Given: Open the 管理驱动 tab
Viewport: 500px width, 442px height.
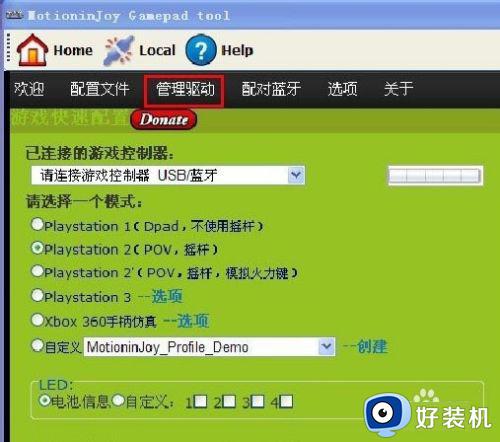Looking at the screenshot, I should pos(184,90).
